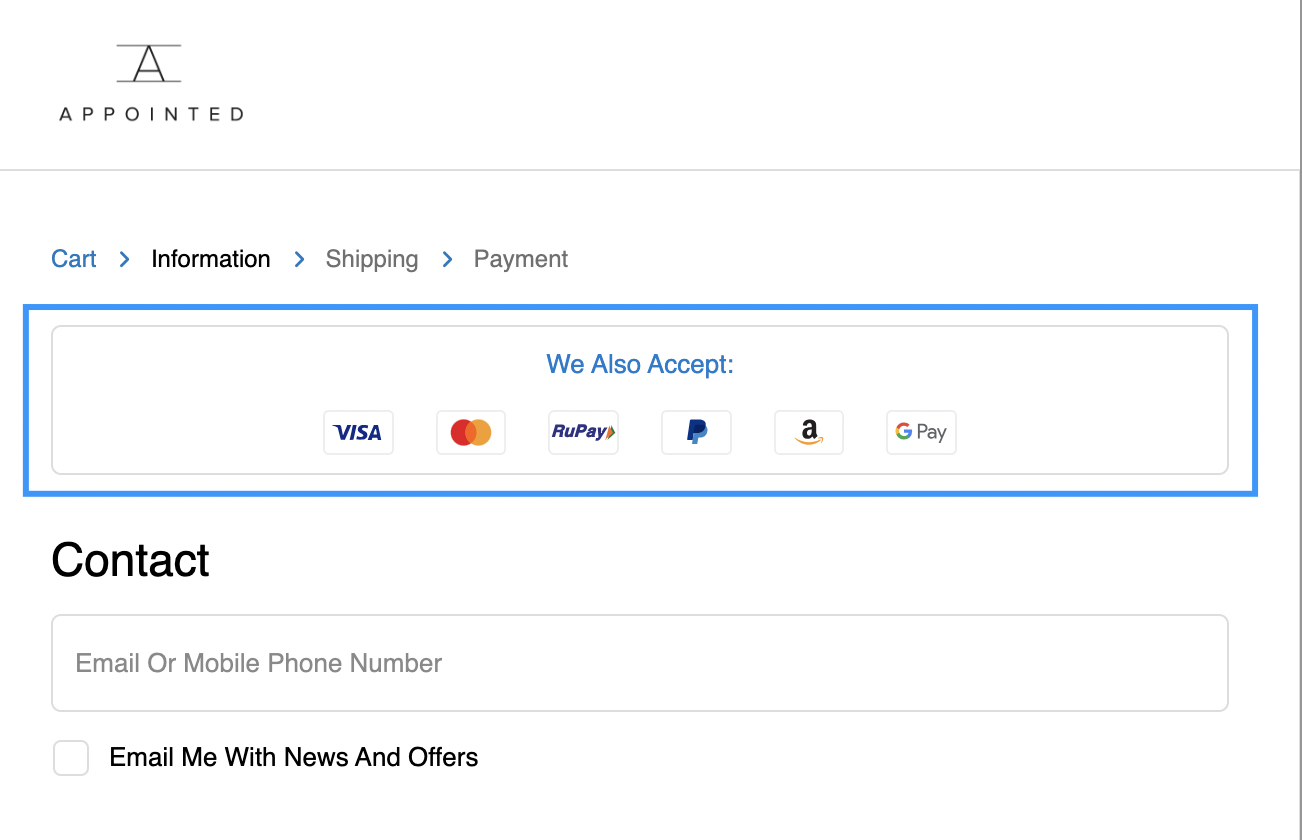Click the chevron before Payment breadcrumb
Screen dimensions: 1302x840
(x=447, y=259)
